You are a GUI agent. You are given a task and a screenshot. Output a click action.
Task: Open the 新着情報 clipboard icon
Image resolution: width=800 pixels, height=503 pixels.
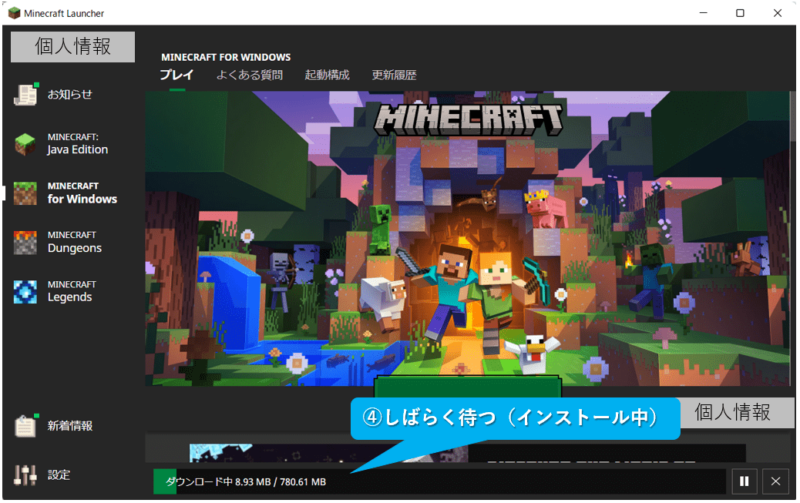tap(26, 425)
